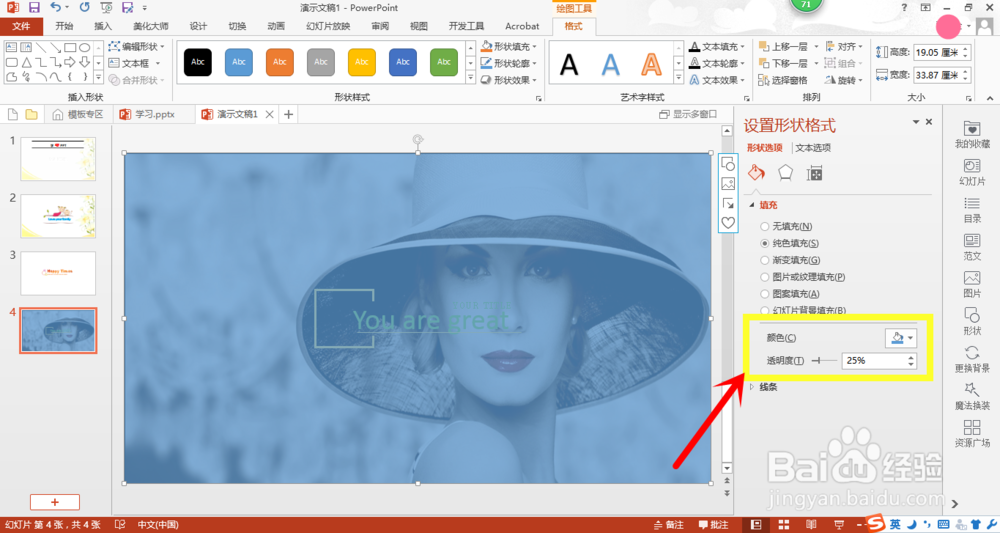This screenshot has width=1000, height=533.
Task: Click the Save icon in quick access toolbar
Action: 34,8
